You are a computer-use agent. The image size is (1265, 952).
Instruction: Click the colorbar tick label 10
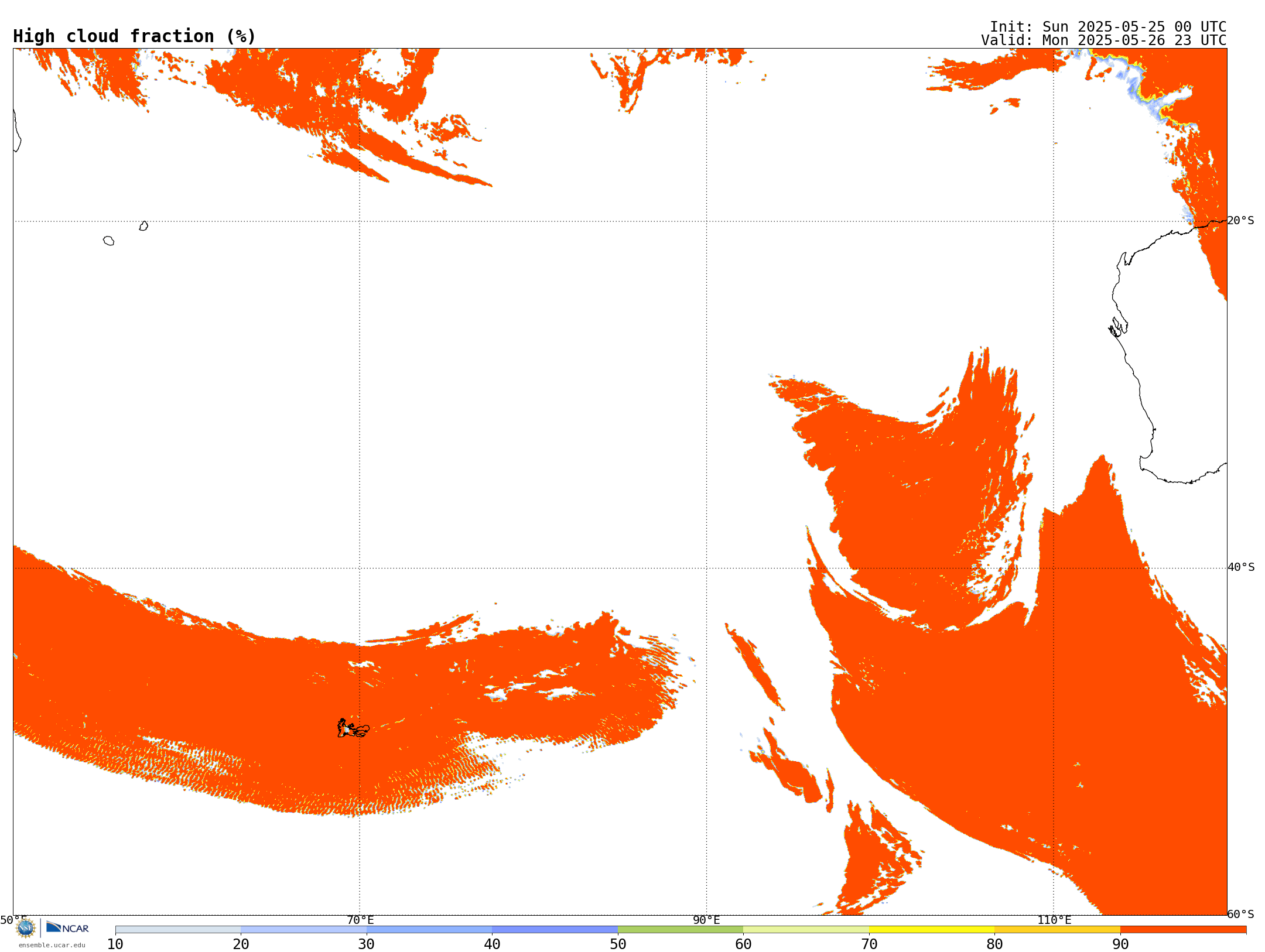[115, 944]
